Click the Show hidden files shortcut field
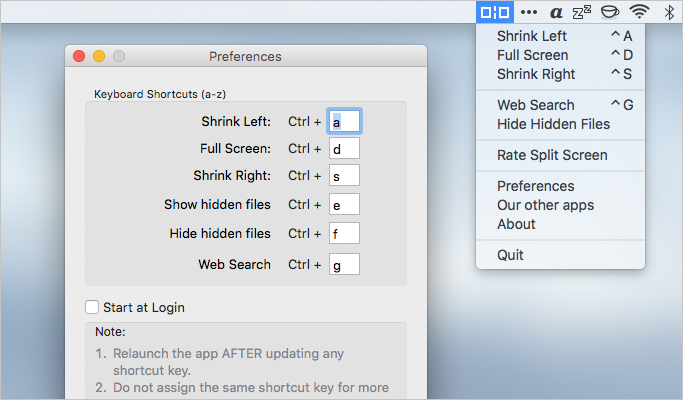 click(x=344, y=204)
